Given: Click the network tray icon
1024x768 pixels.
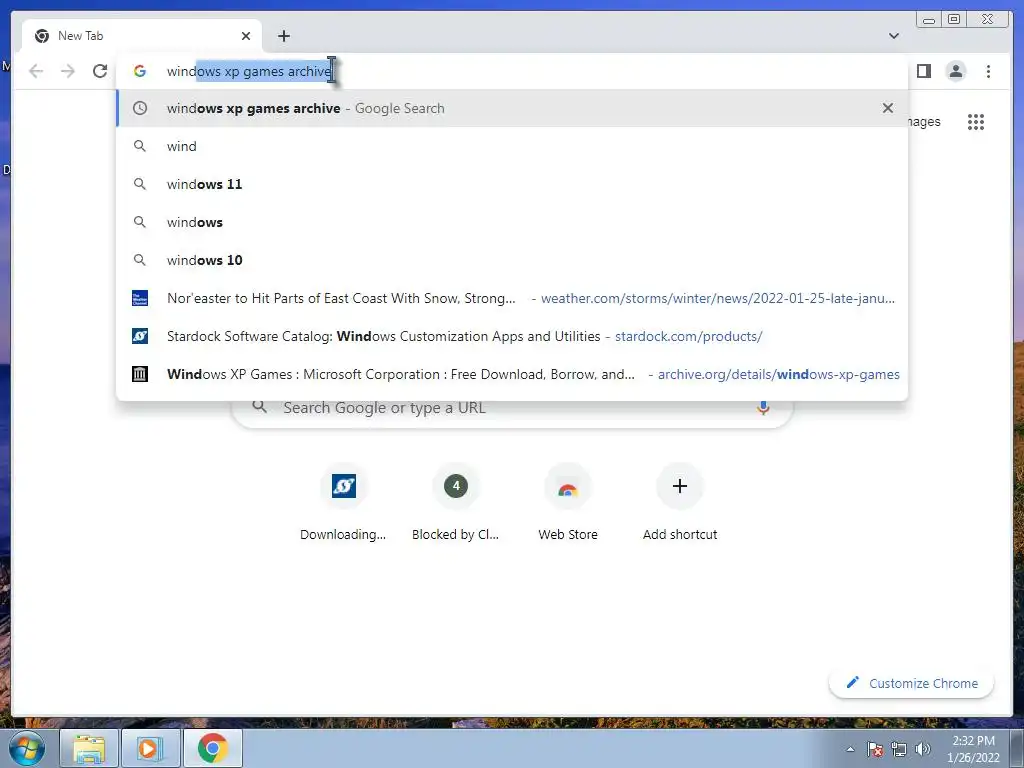Looking at the screenshot, I should tap(899, 749).
